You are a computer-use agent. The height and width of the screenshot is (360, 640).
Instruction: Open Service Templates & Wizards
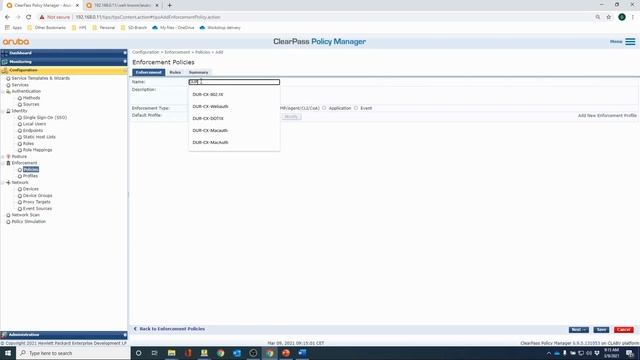pos(40,78)
